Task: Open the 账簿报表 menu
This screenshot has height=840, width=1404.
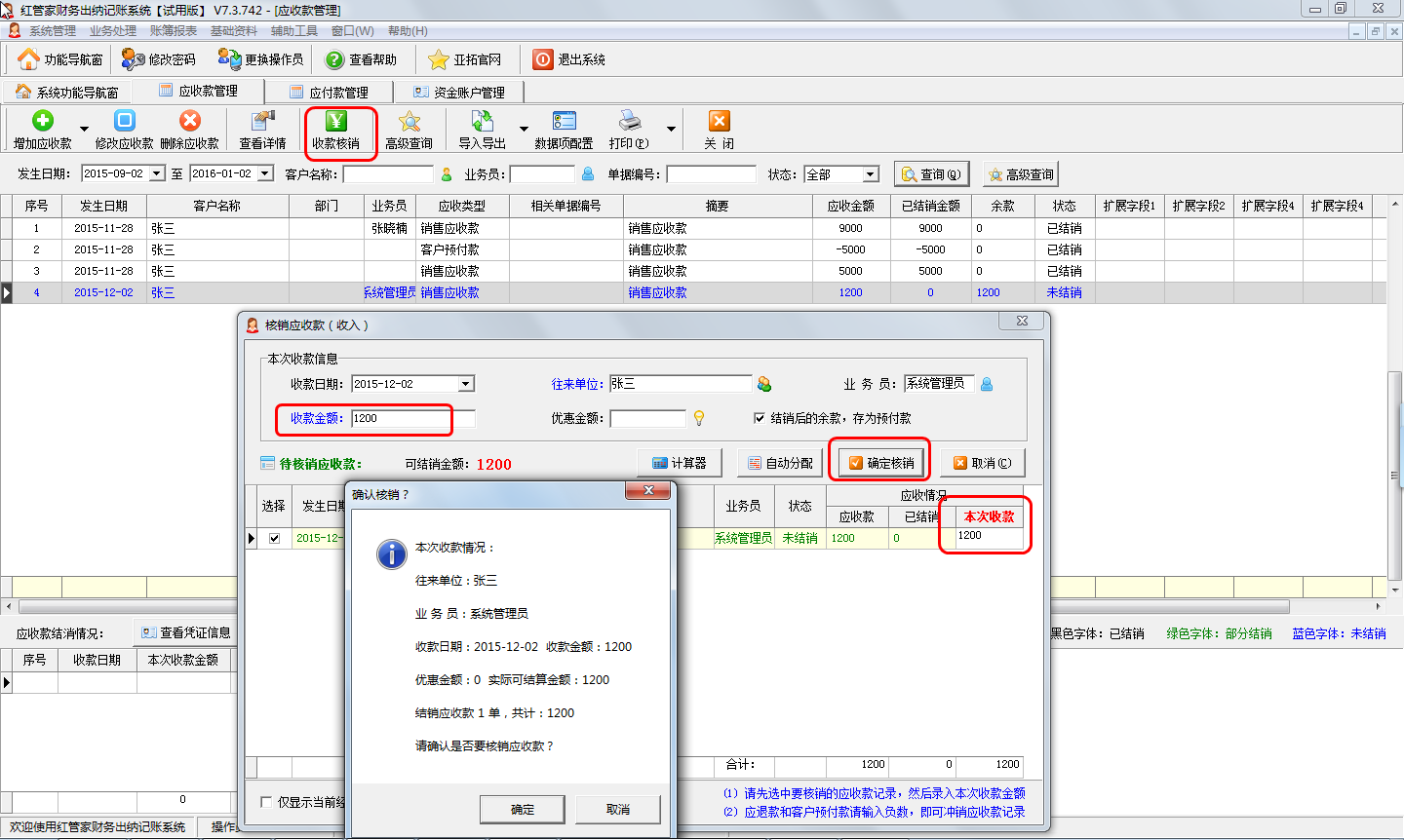Action: 174,31
